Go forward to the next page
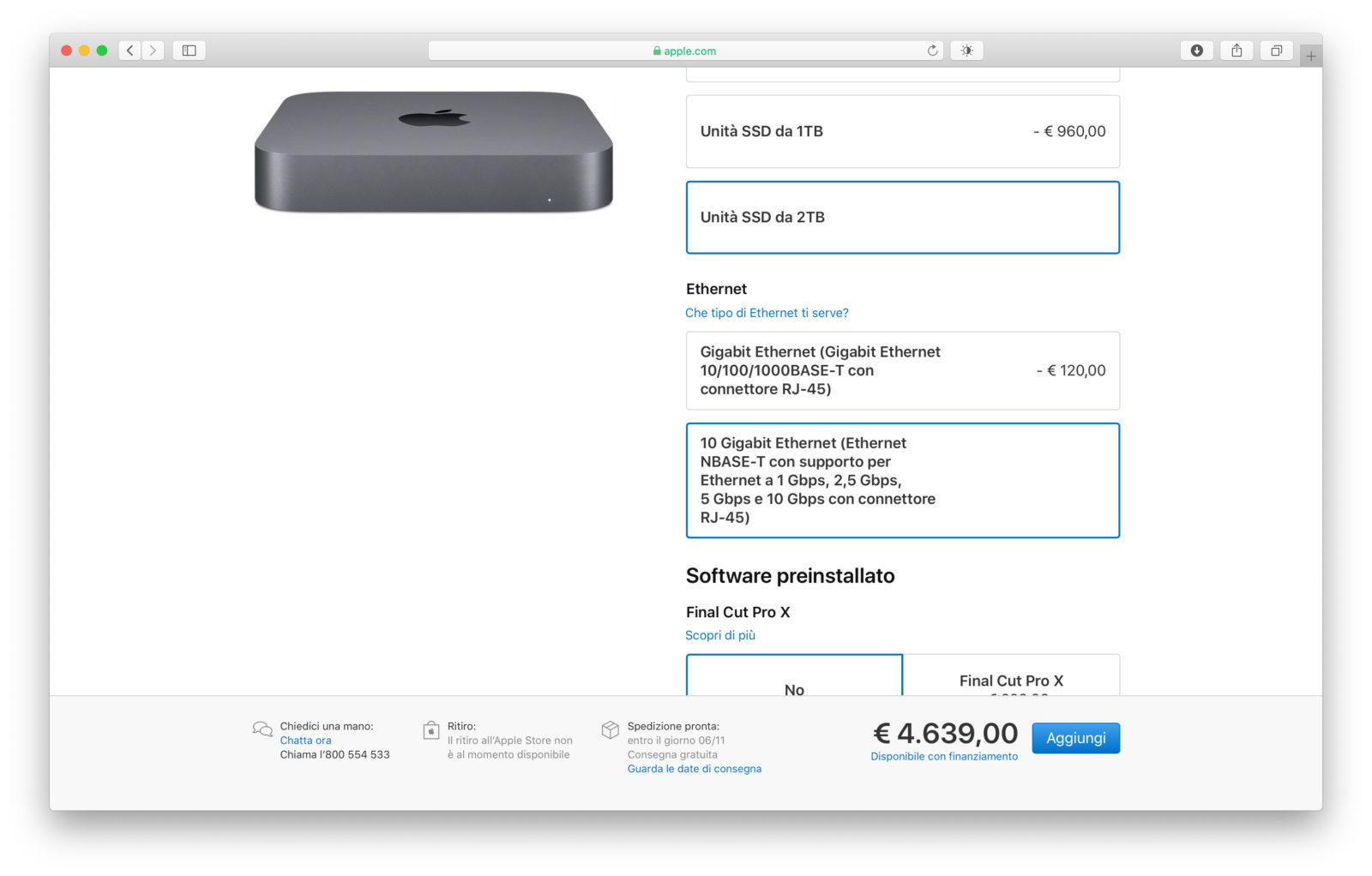1372x876 pixels. pos(153,51)
